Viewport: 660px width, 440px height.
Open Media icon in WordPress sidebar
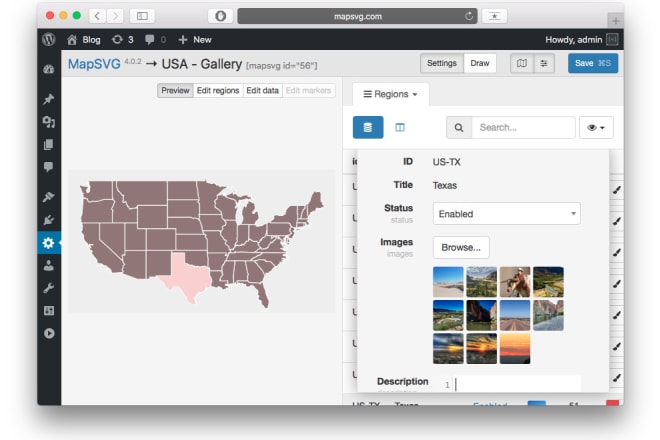49,122
